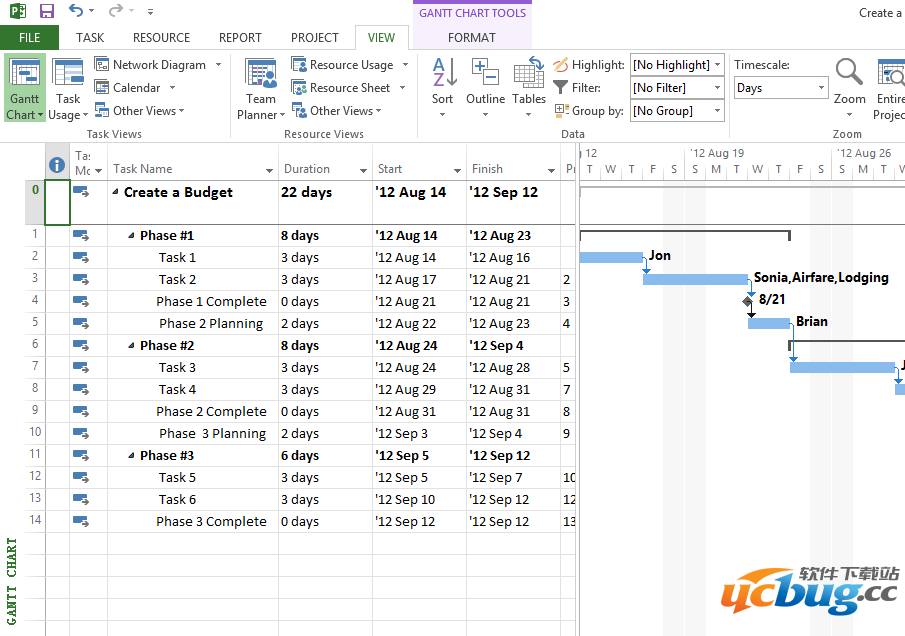Screen dimensions: 905x636
Task: Expand Resource Sheet dropdown arrow
Action: pyautogui.click(x=402, y=88)
